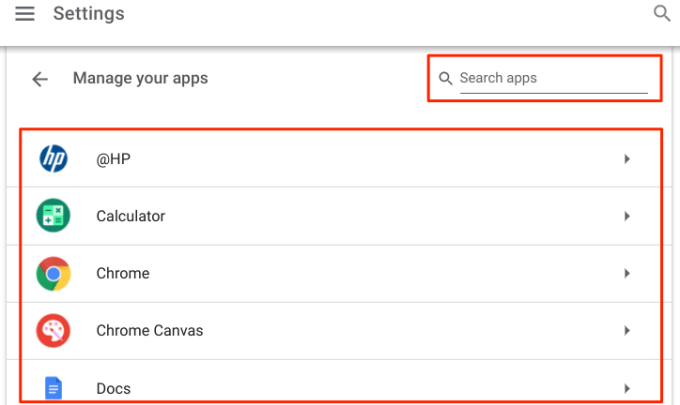Select the Chrome Canvas entry label
This screenshot has width=680, height=405.
pos(150,330)
